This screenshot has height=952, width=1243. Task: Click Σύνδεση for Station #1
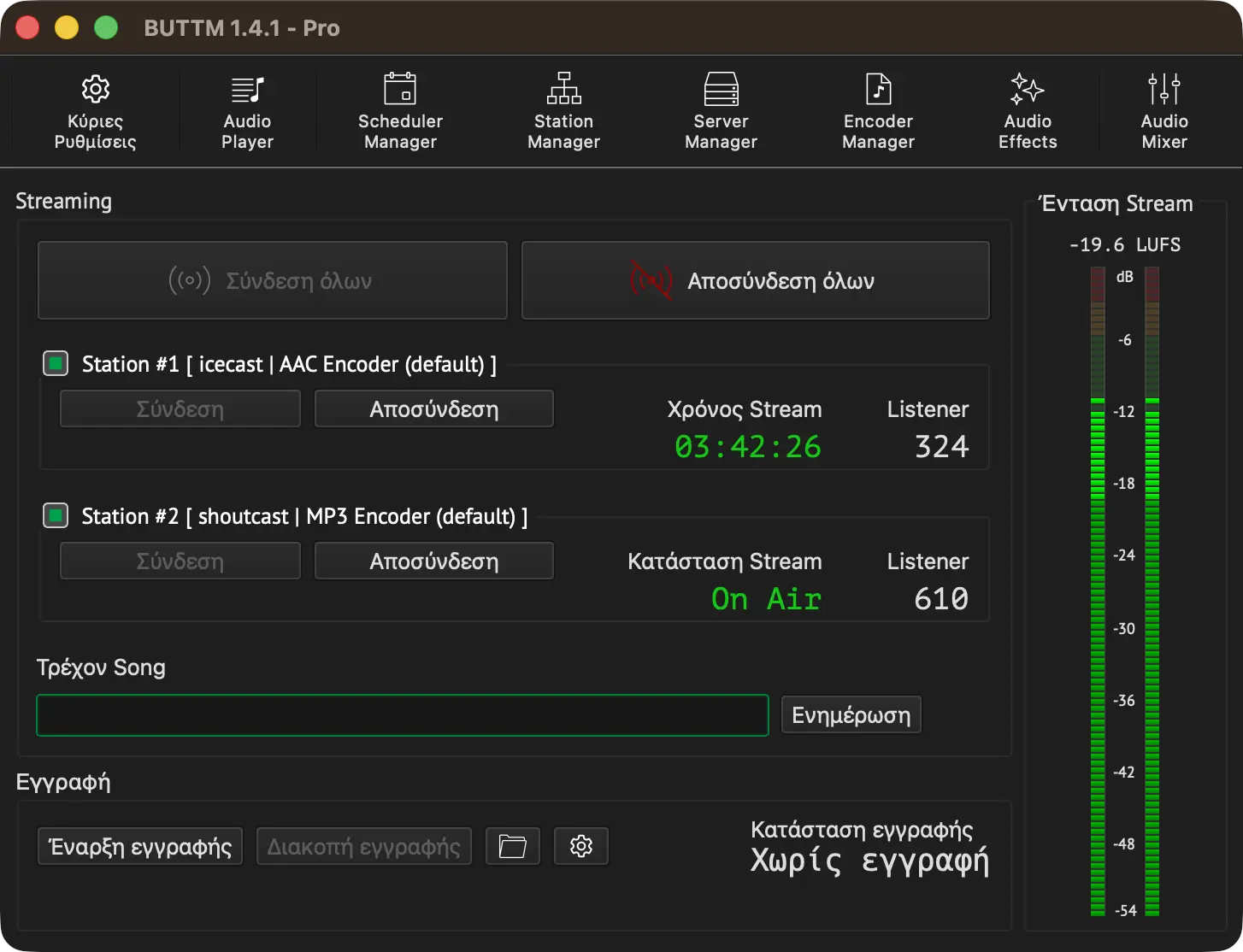(x=180, y=408)
